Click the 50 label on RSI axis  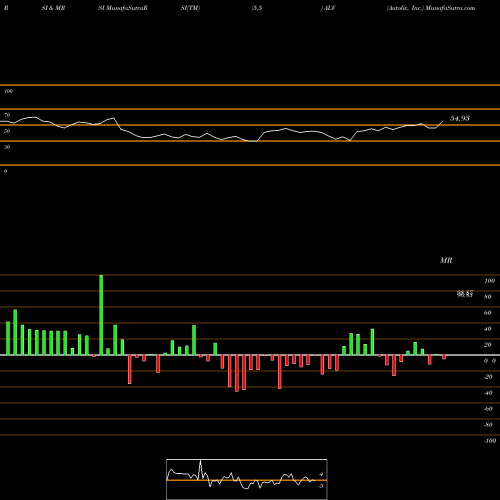[7, 131]
